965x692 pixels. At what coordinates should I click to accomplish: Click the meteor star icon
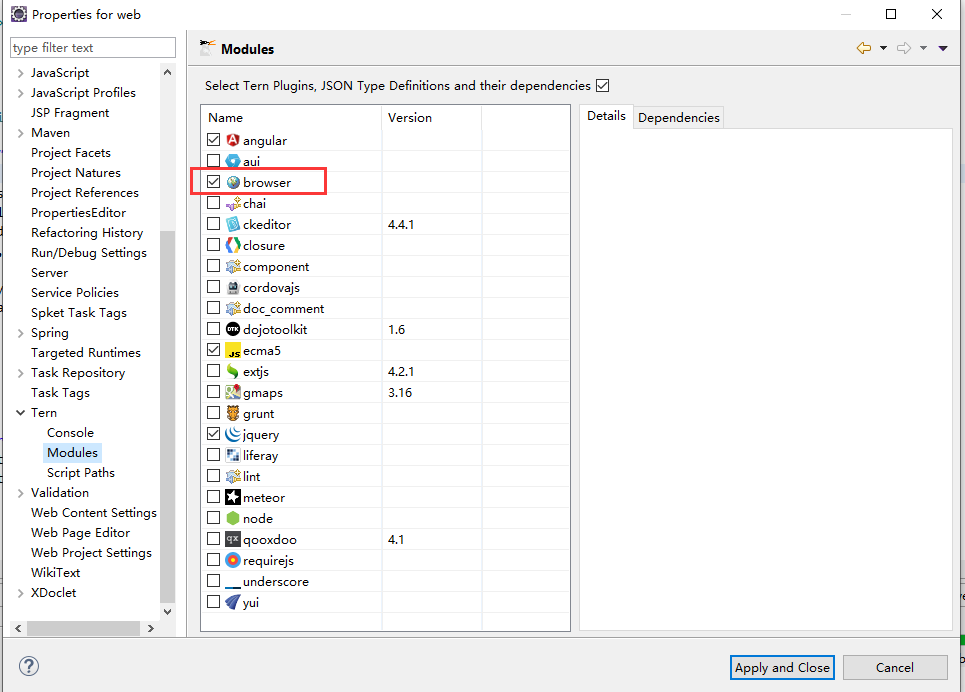pos(233,497)
